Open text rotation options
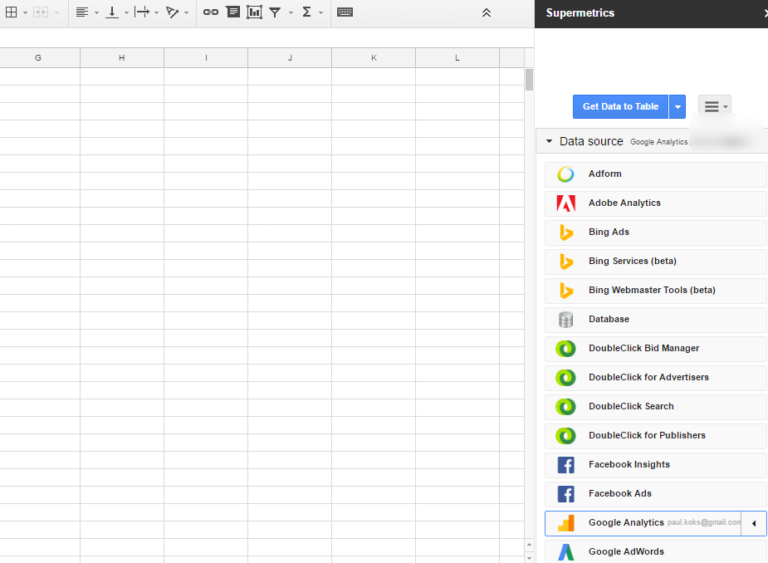This screenshot has width=768, height=563. [x=172, y=12]
